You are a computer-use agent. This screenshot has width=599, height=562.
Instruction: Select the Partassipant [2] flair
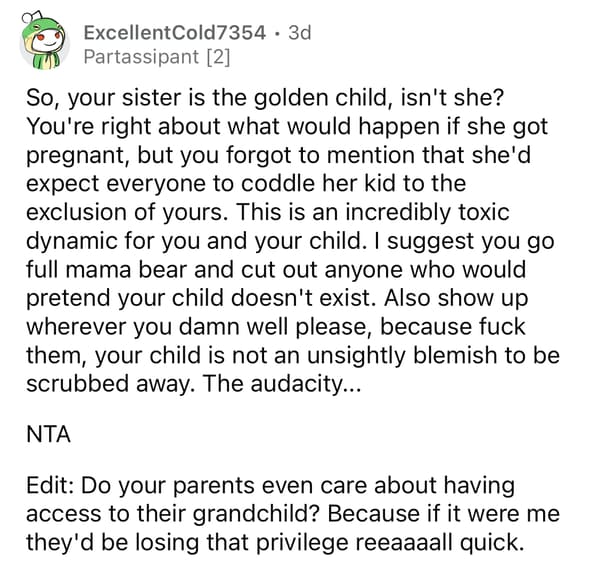pyautogui.click(x=157, y=57)
